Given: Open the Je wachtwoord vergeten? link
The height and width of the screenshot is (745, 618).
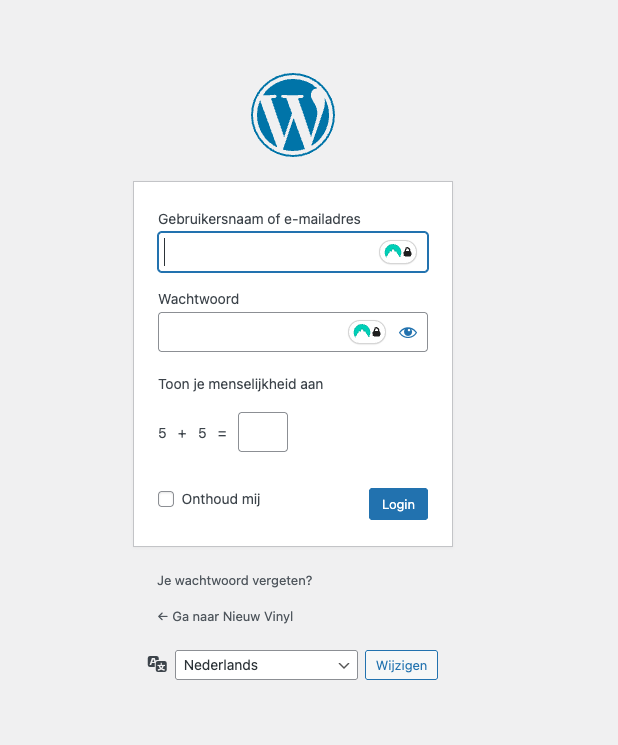Looking at the screenshot, I should pyautogui.click(x=235, y=580).
